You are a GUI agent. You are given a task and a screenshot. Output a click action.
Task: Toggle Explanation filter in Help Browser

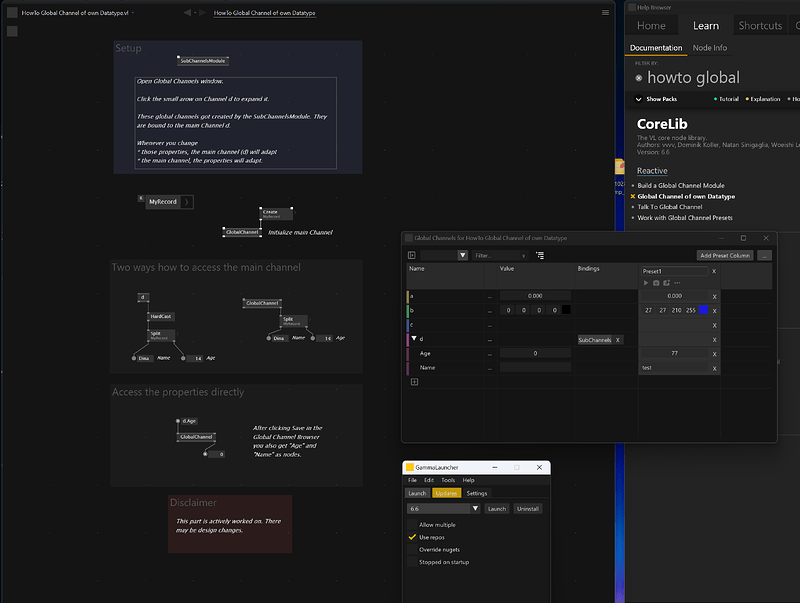763,99
